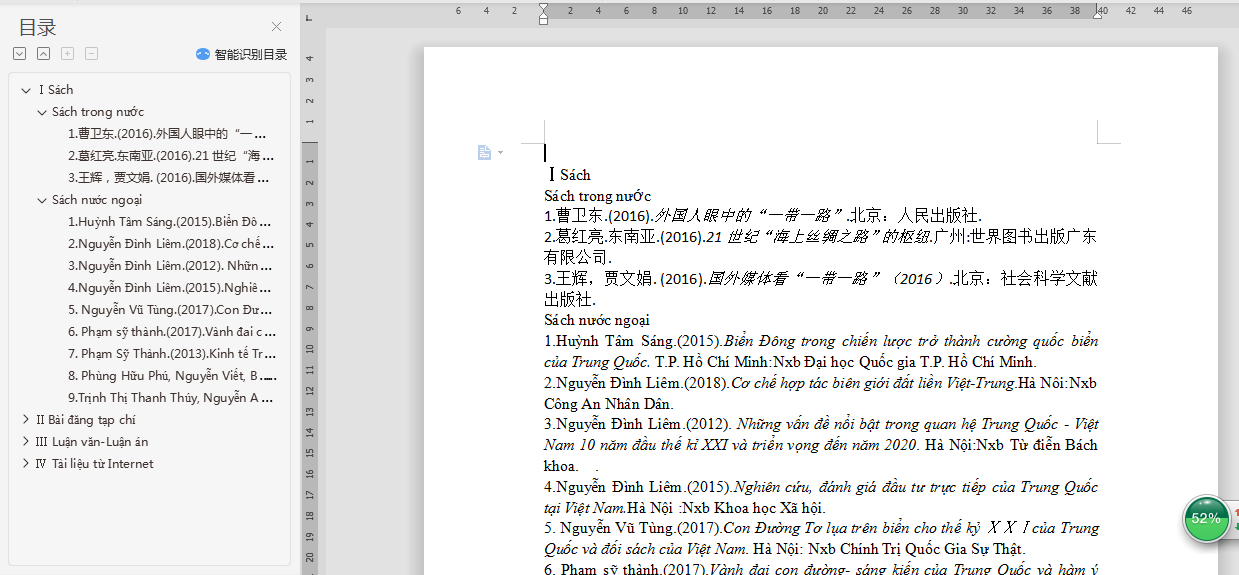Jump to 7. Phạm Sỹ Thành.(2013) entry

[172, 354]
